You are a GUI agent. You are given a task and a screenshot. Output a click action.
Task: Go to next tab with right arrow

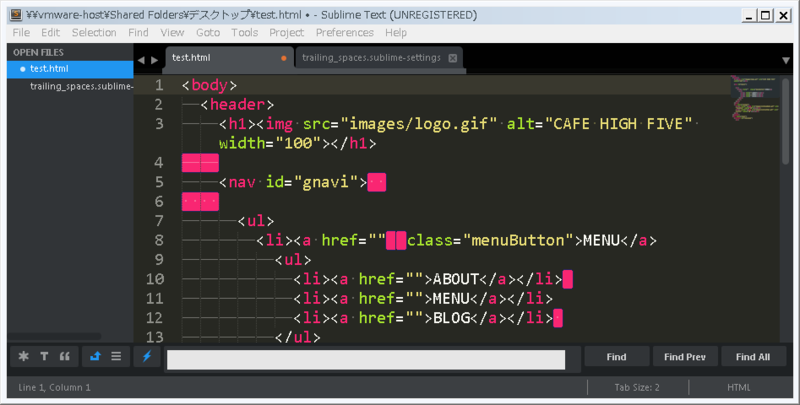click(x=155, y=60)
